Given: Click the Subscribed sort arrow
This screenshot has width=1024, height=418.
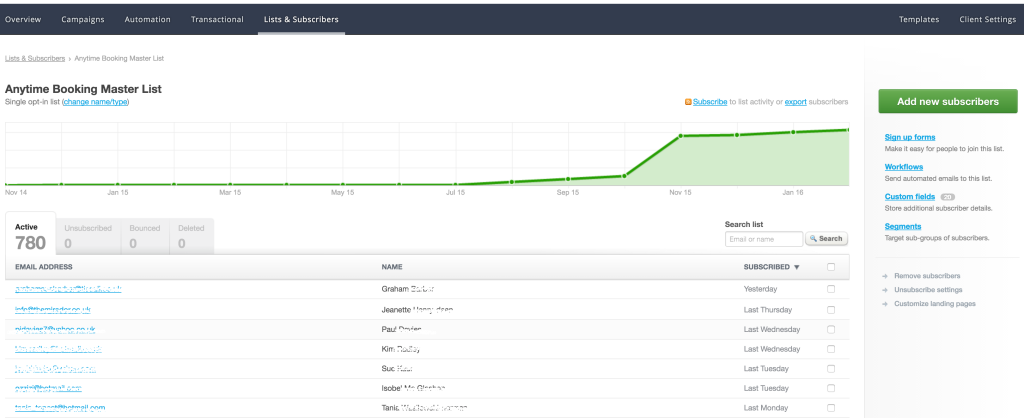Looking at the screenshot, I should pos(796,267).
